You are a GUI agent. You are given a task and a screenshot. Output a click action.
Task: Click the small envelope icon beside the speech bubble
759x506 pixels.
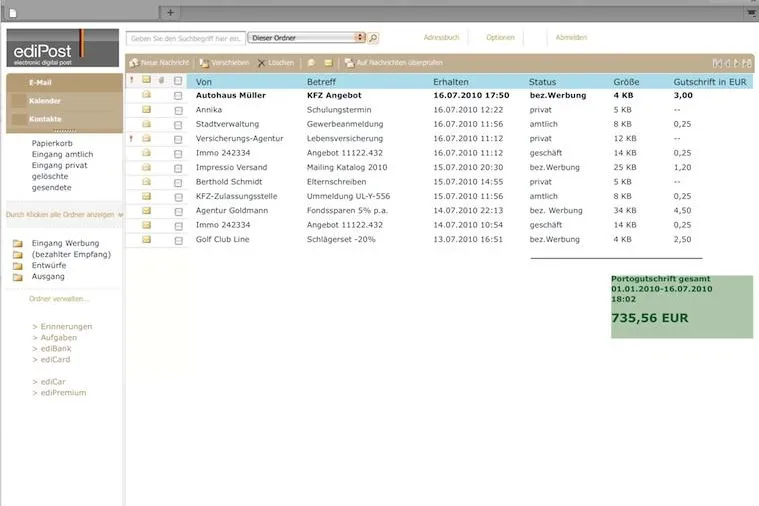328,63
